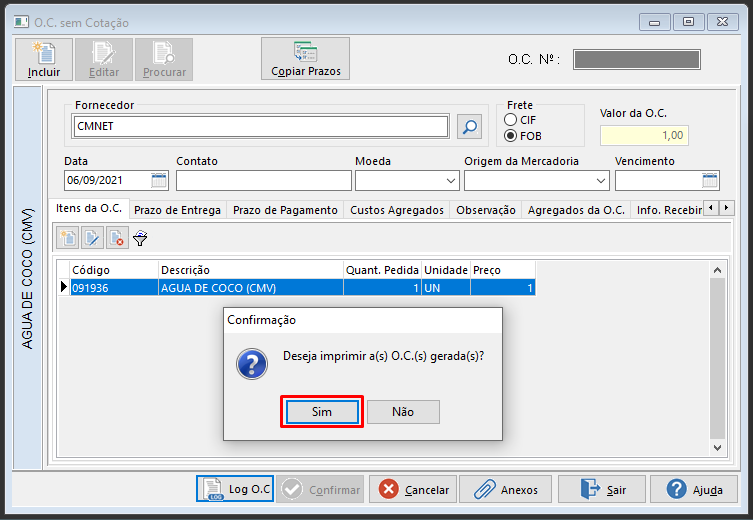Expand the Moeda dropdown
Viewport: 753px width, 520px height.
click(450, 181)
